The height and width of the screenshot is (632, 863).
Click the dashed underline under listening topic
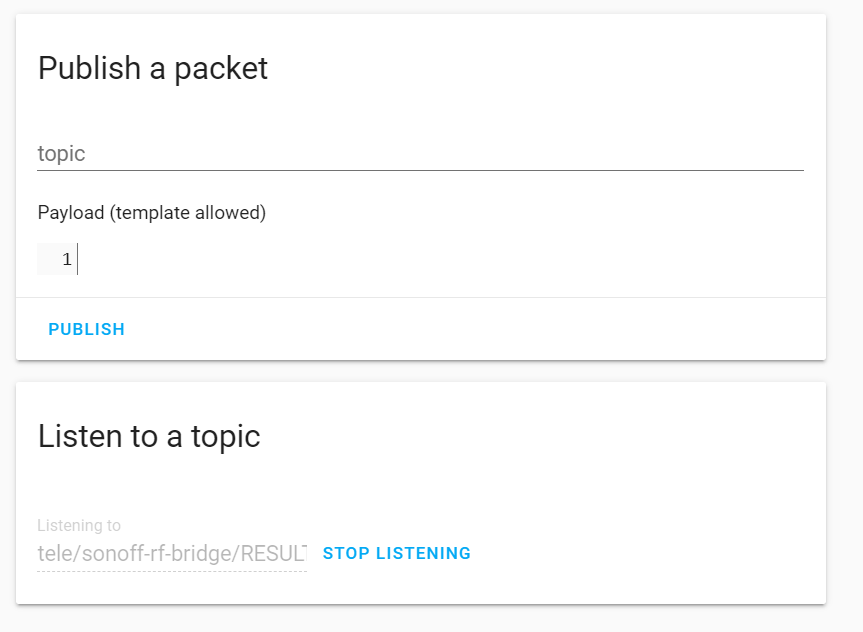pyautogui.click(x=172, y=572)
